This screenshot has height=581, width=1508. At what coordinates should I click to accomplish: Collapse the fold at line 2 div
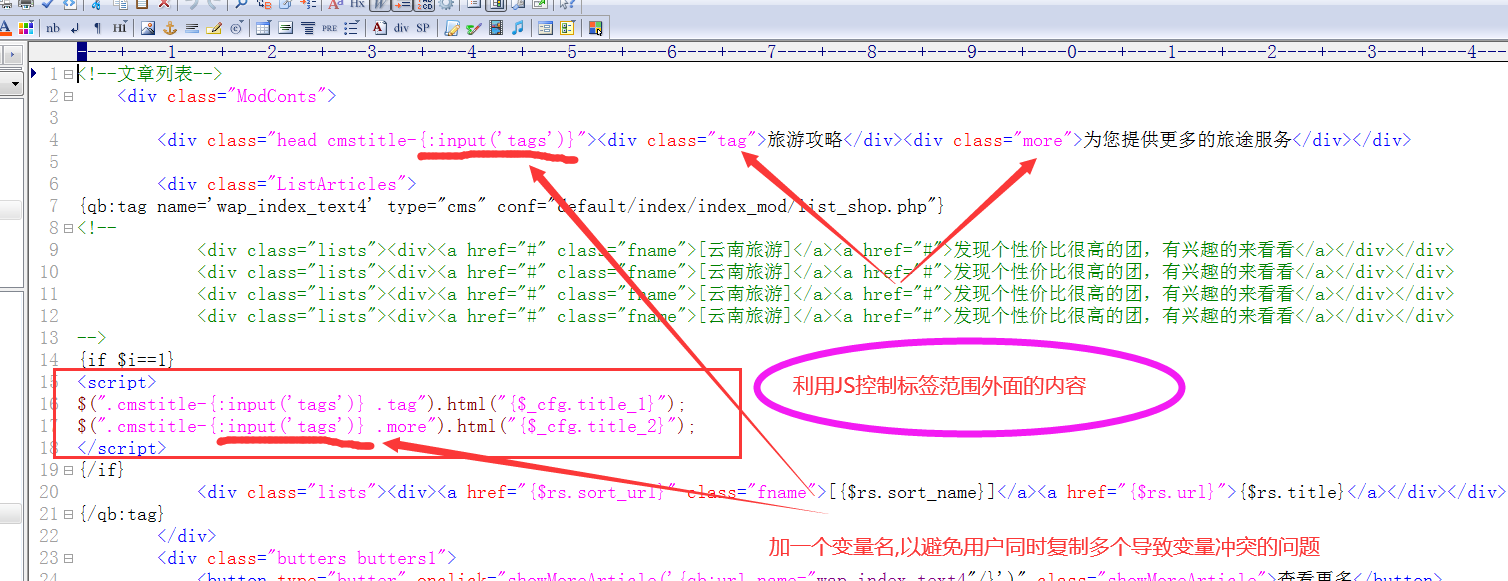click(68, 96)
